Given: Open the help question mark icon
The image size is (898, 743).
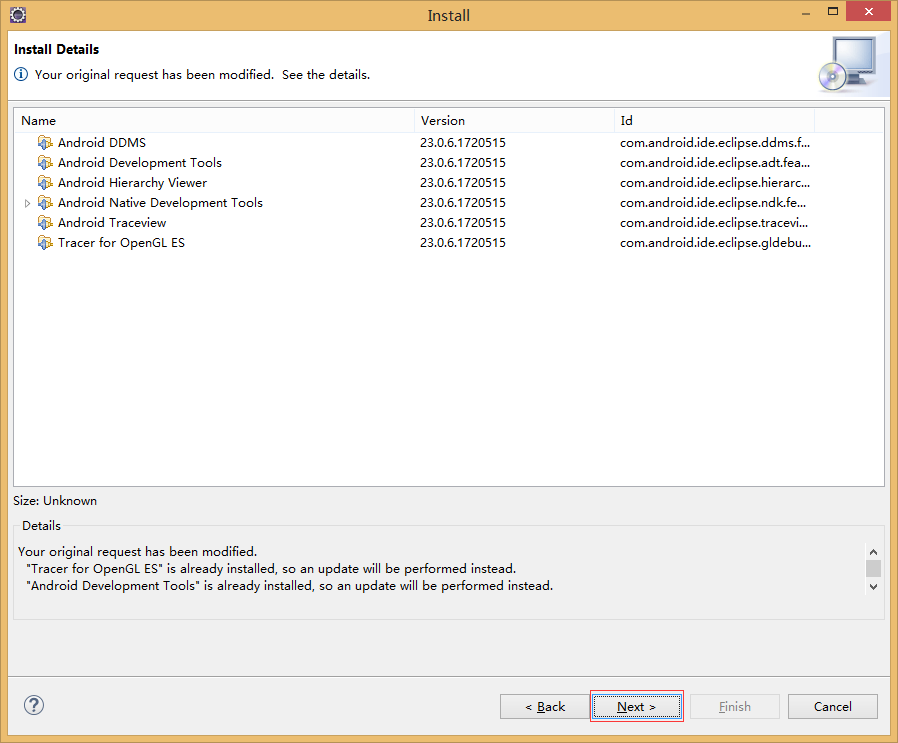Looking at the screenshot, I should point(34,705).
